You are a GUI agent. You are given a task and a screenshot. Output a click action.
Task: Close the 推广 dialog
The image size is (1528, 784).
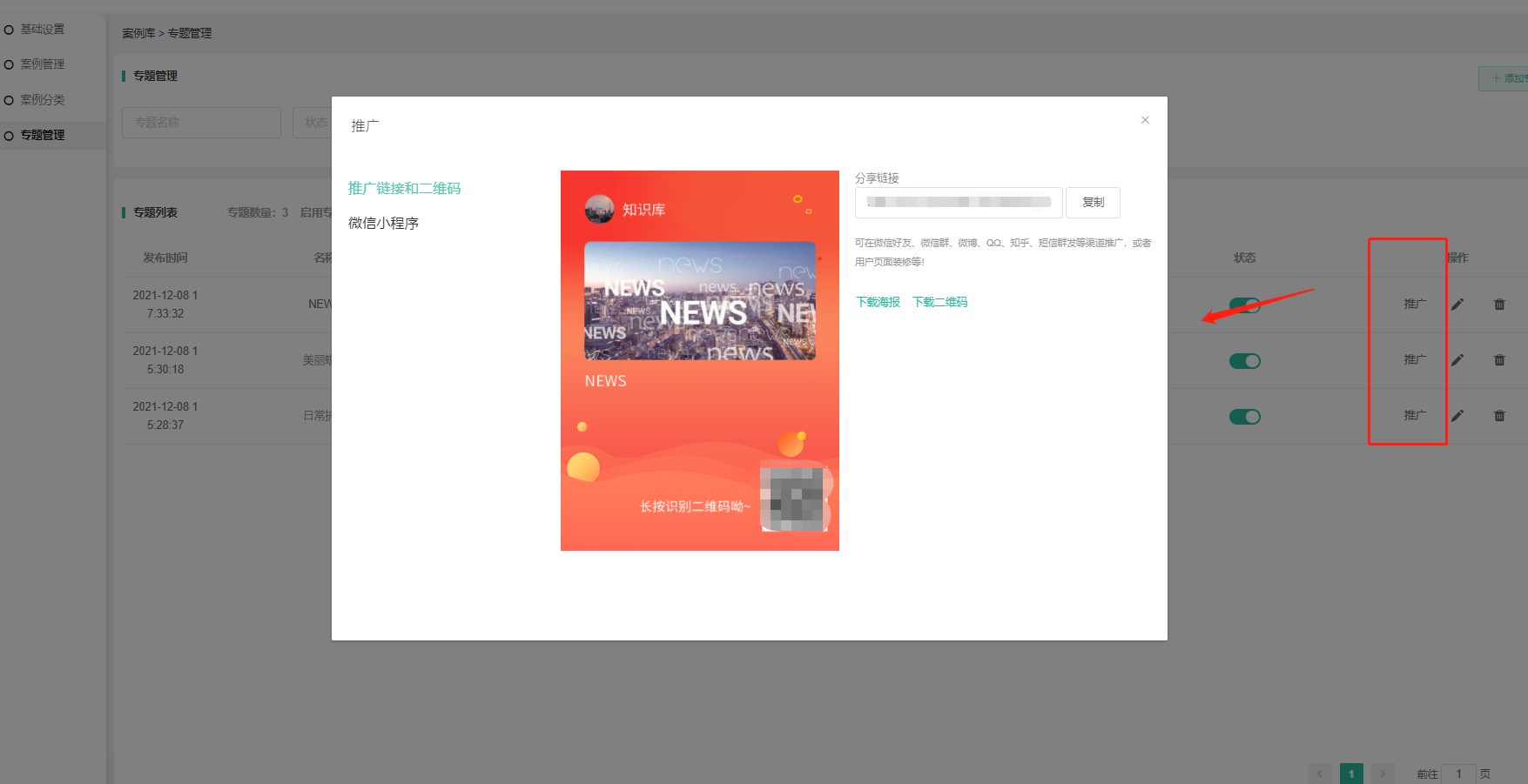(1145, 120)
